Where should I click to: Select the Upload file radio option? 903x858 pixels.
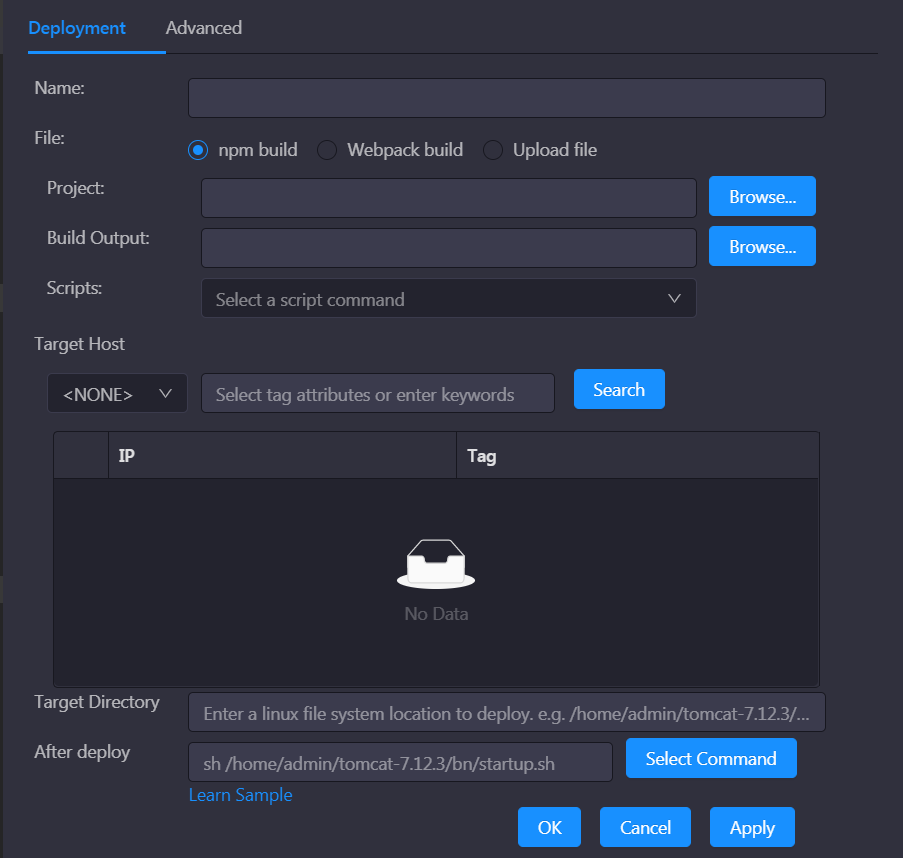tap(493, 150)
